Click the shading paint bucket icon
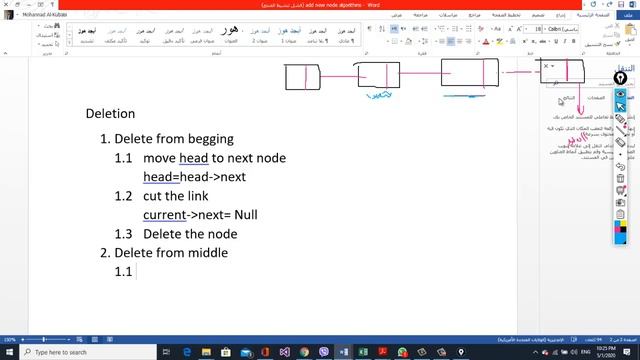The width and height of the screenshot is (640, 360). click(x=409, y=41)
